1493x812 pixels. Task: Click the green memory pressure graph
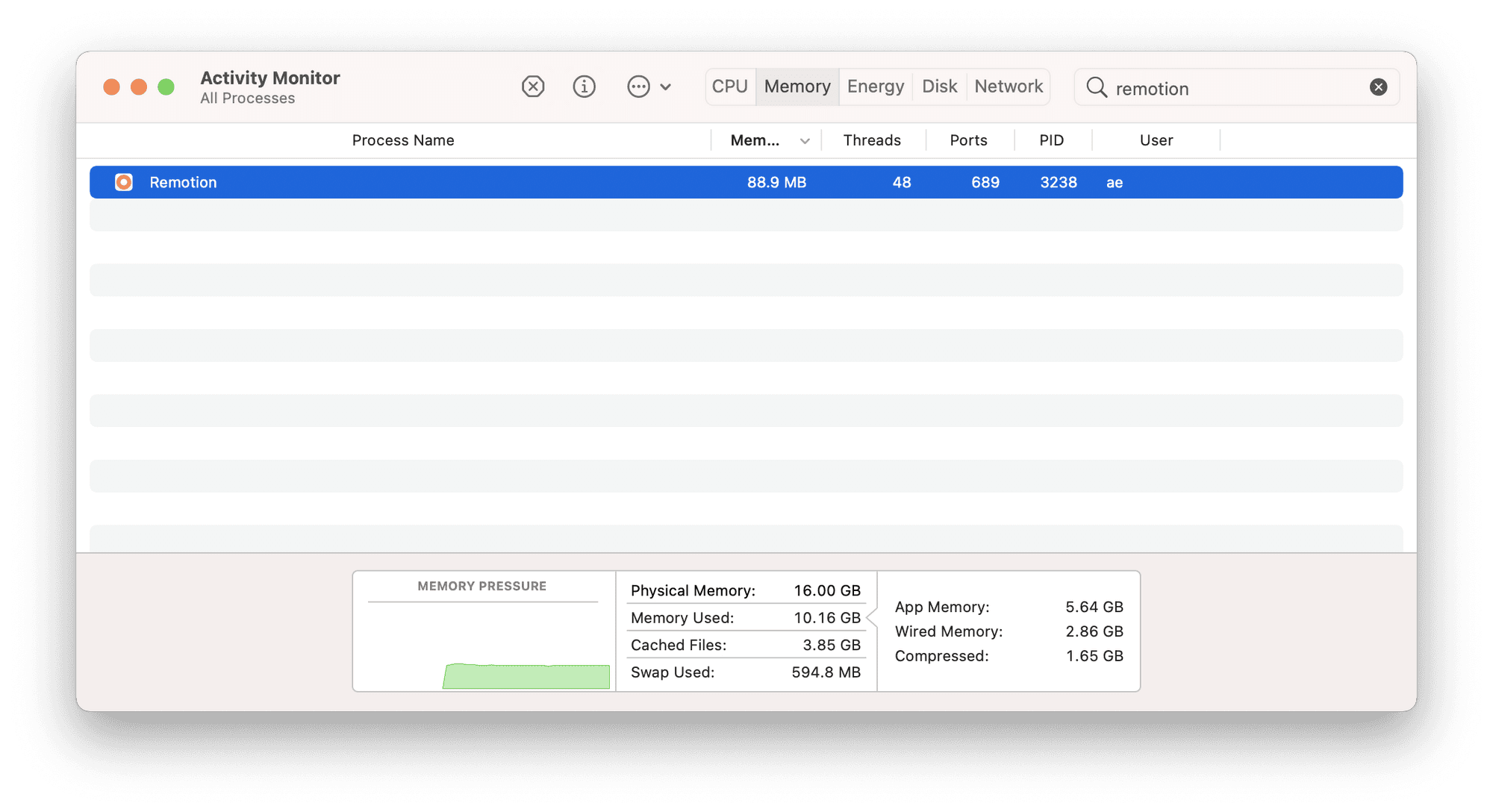pos(526,675)
